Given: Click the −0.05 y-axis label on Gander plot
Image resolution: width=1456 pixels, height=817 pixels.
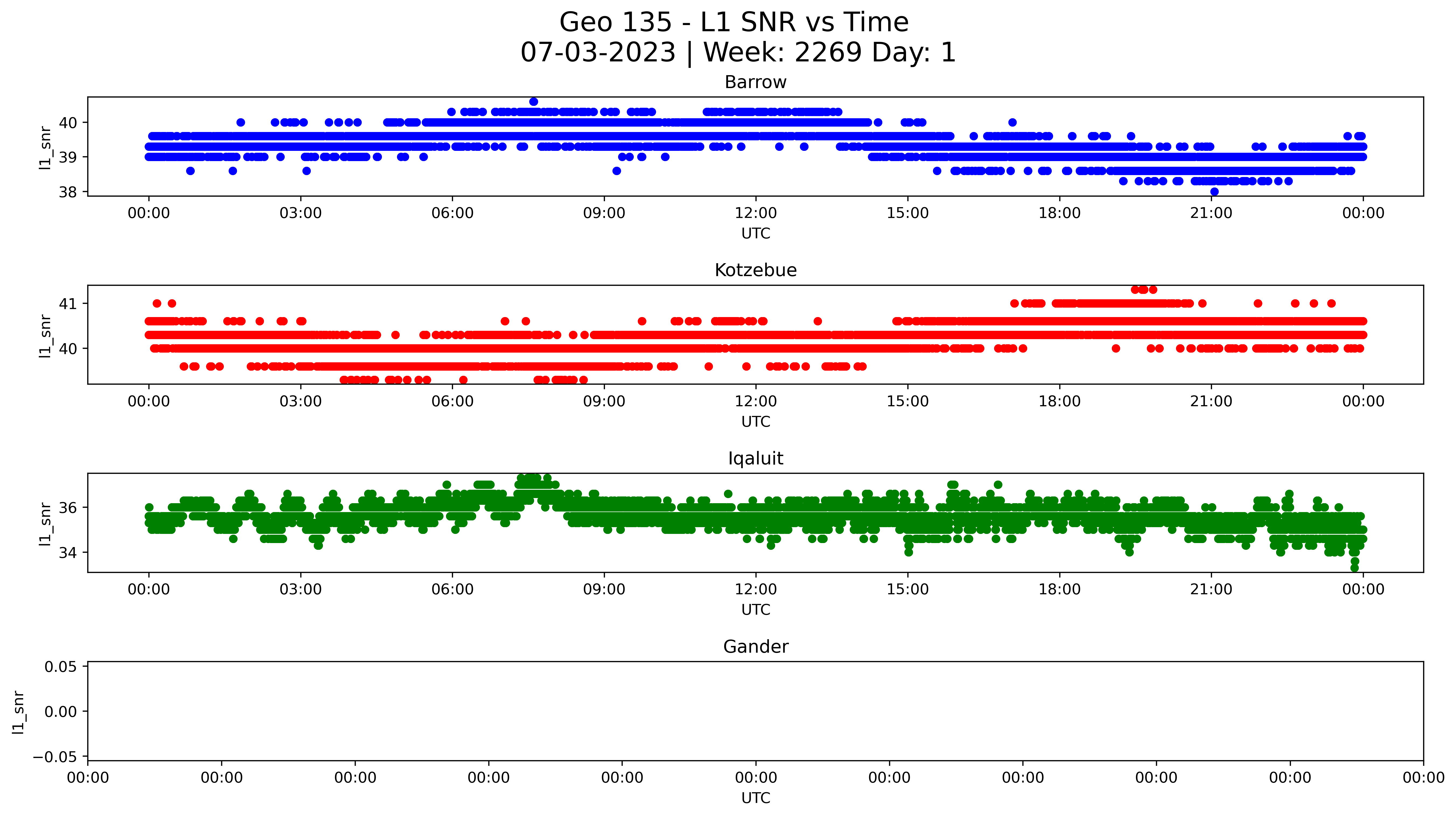Looking at the screenshot, I should coord(55,757).
